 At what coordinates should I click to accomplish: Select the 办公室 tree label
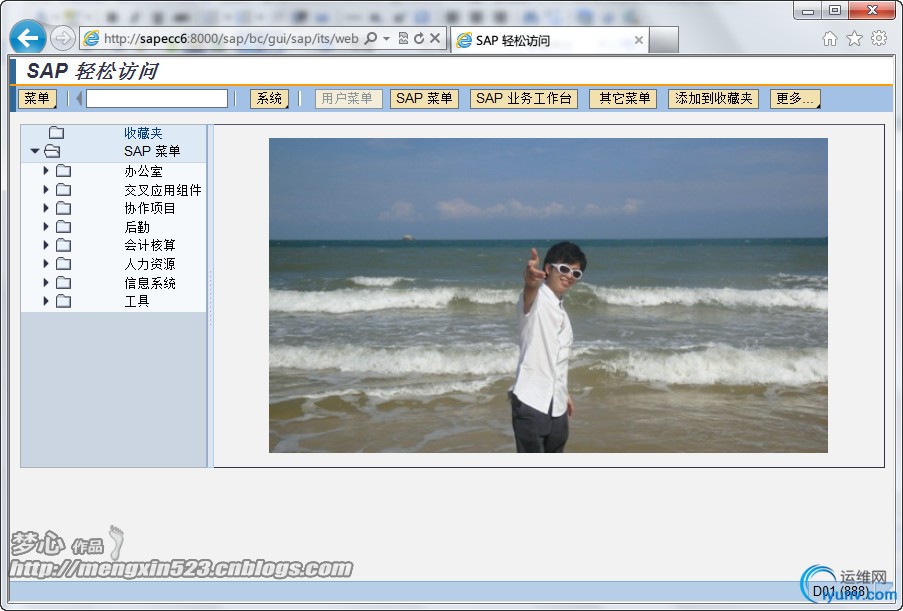coord(143,171)
